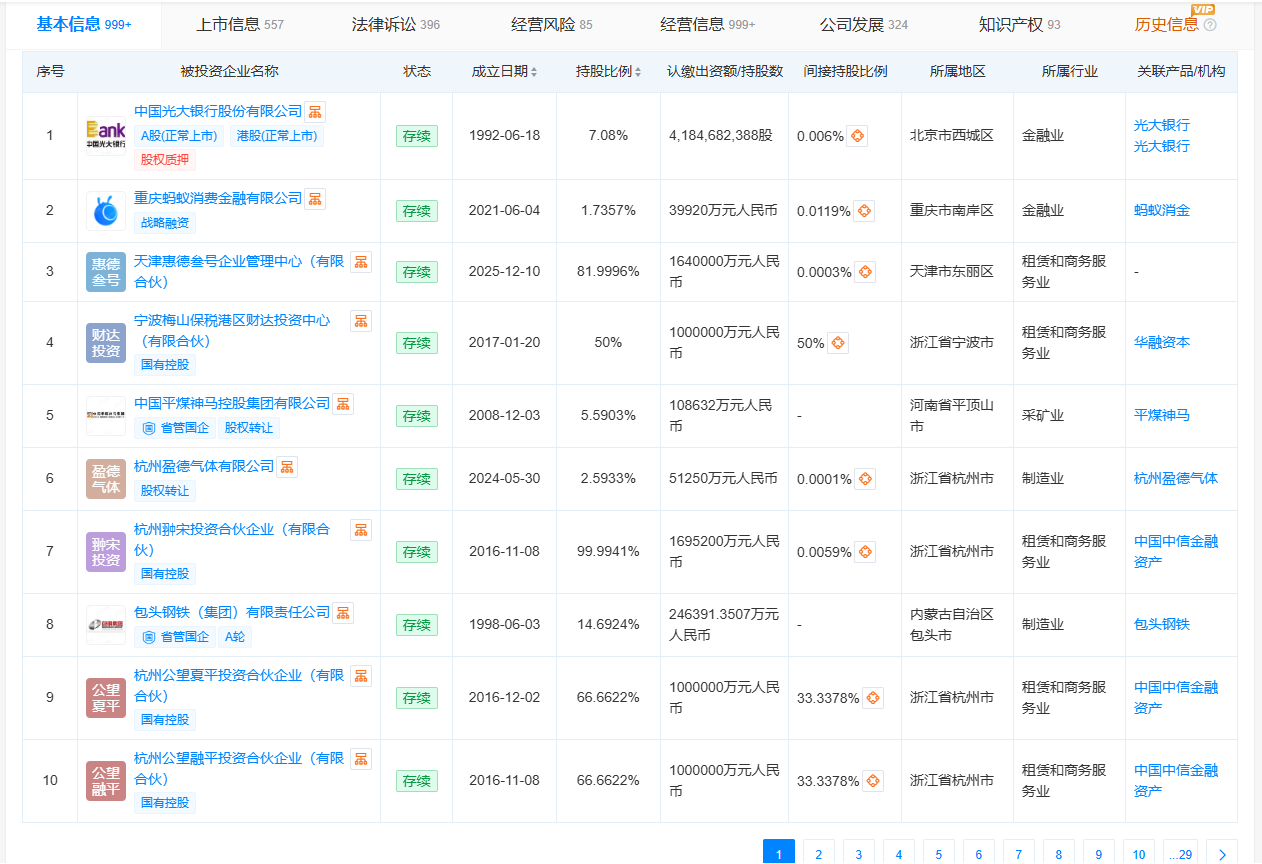Open the 法律诉讼 tab

[396, 24]
